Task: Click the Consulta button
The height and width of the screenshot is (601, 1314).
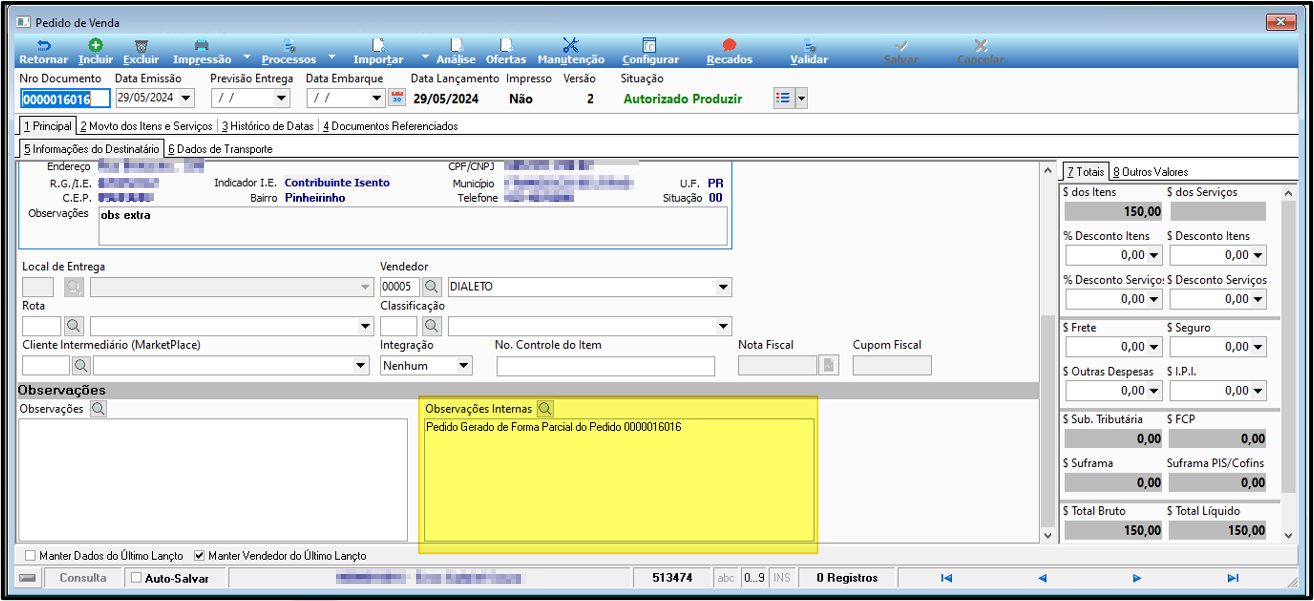Action: (x=83, y=577)
